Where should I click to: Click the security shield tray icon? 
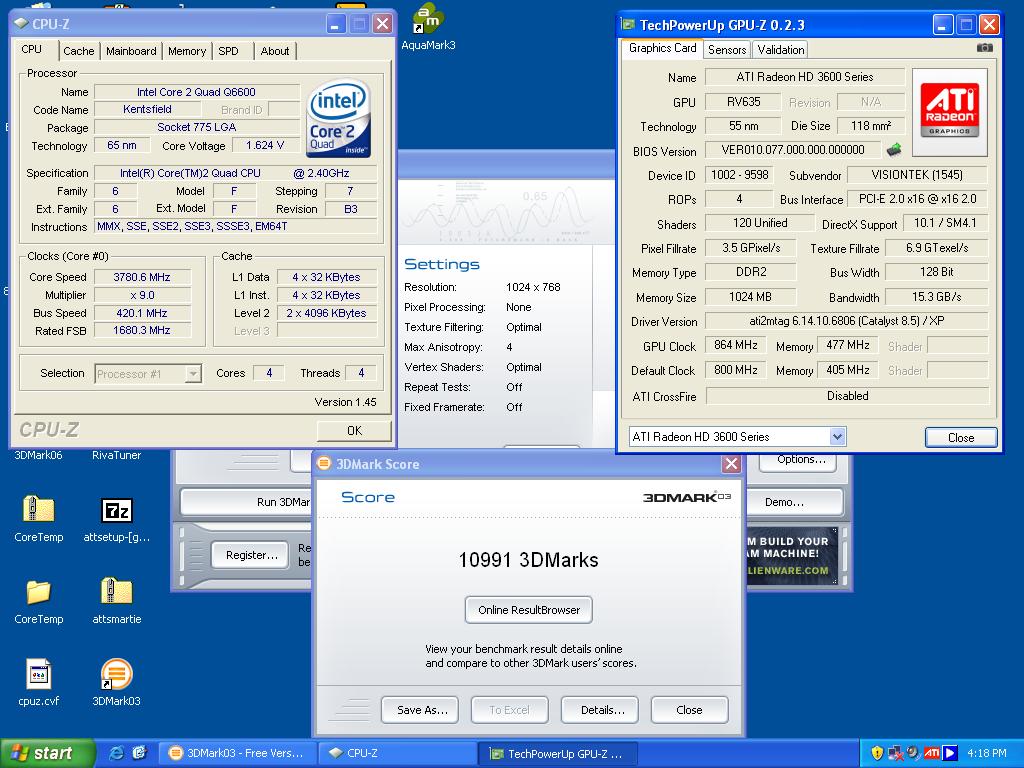pyautogui.click(x=878, y=753)
